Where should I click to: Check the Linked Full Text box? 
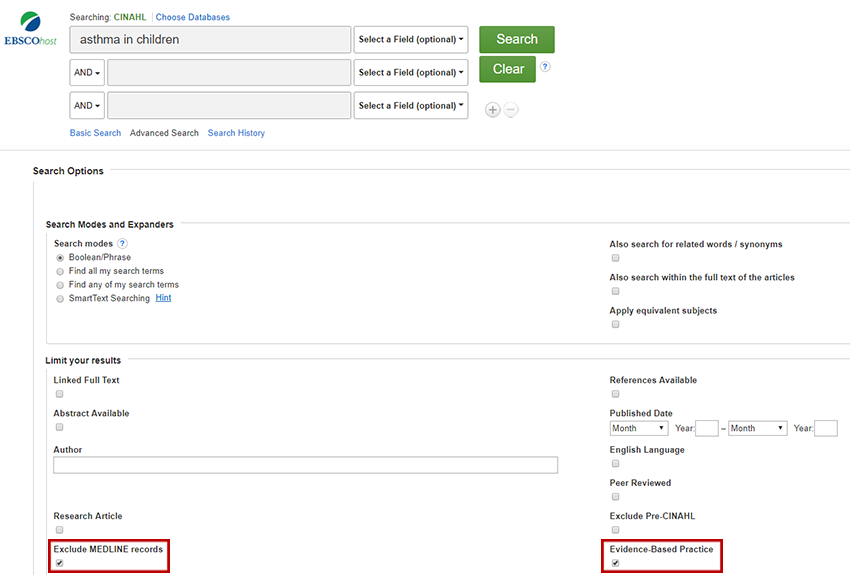tap(60, 394)
